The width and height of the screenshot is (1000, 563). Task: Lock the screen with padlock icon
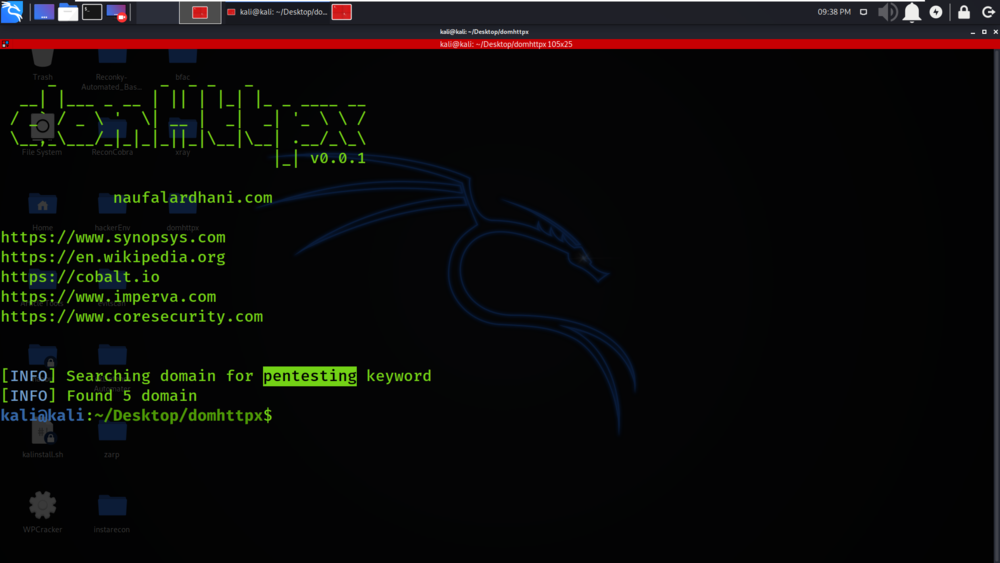[964, 11]
